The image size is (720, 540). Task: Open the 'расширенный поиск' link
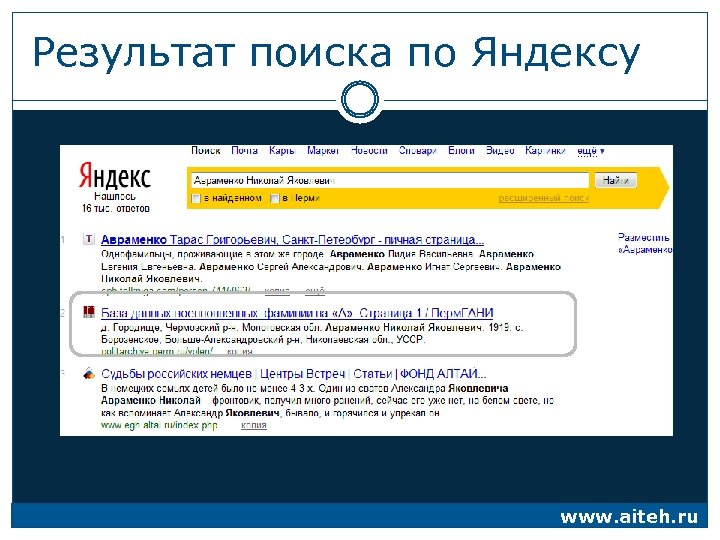coord(544,198)
